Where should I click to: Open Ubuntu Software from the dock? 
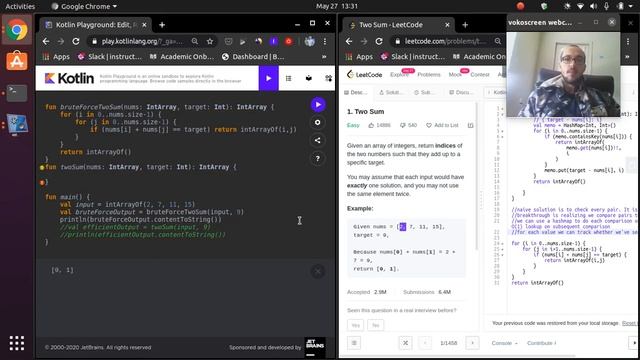tap(17, 61)
